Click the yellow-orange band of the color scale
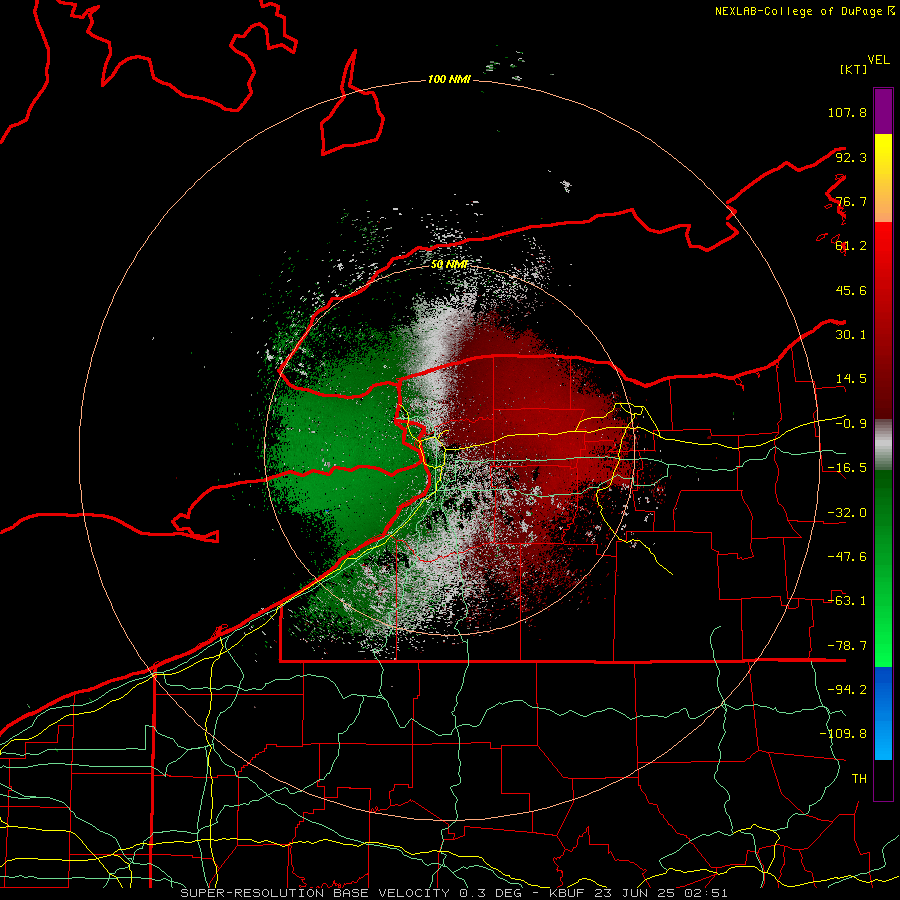This screenshot has width=900, height=900. click(x=883, y=178)
